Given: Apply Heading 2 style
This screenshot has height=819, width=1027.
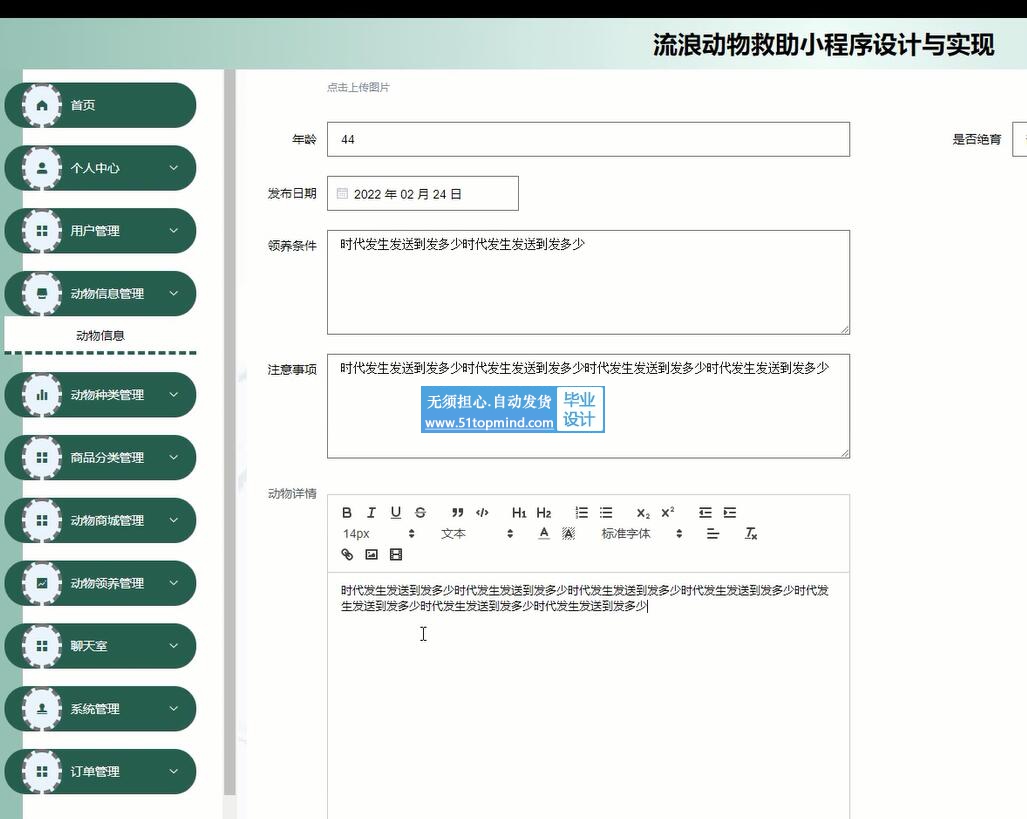Looking at the screenshot, I should pyautogui.click(x=544, y=512).
